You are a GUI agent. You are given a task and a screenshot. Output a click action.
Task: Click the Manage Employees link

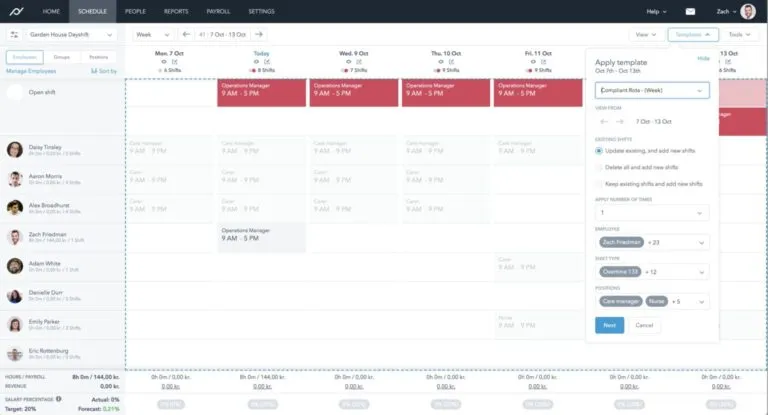(31, 72)
